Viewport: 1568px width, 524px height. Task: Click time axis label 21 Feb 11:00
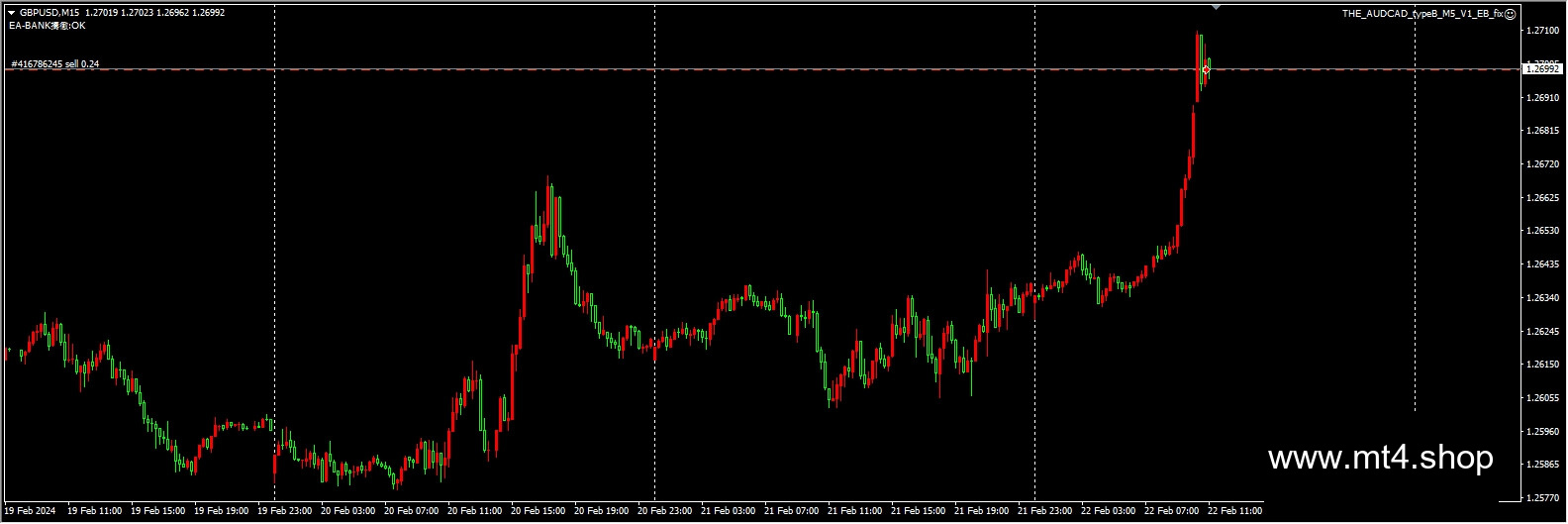tap(854, 512)
